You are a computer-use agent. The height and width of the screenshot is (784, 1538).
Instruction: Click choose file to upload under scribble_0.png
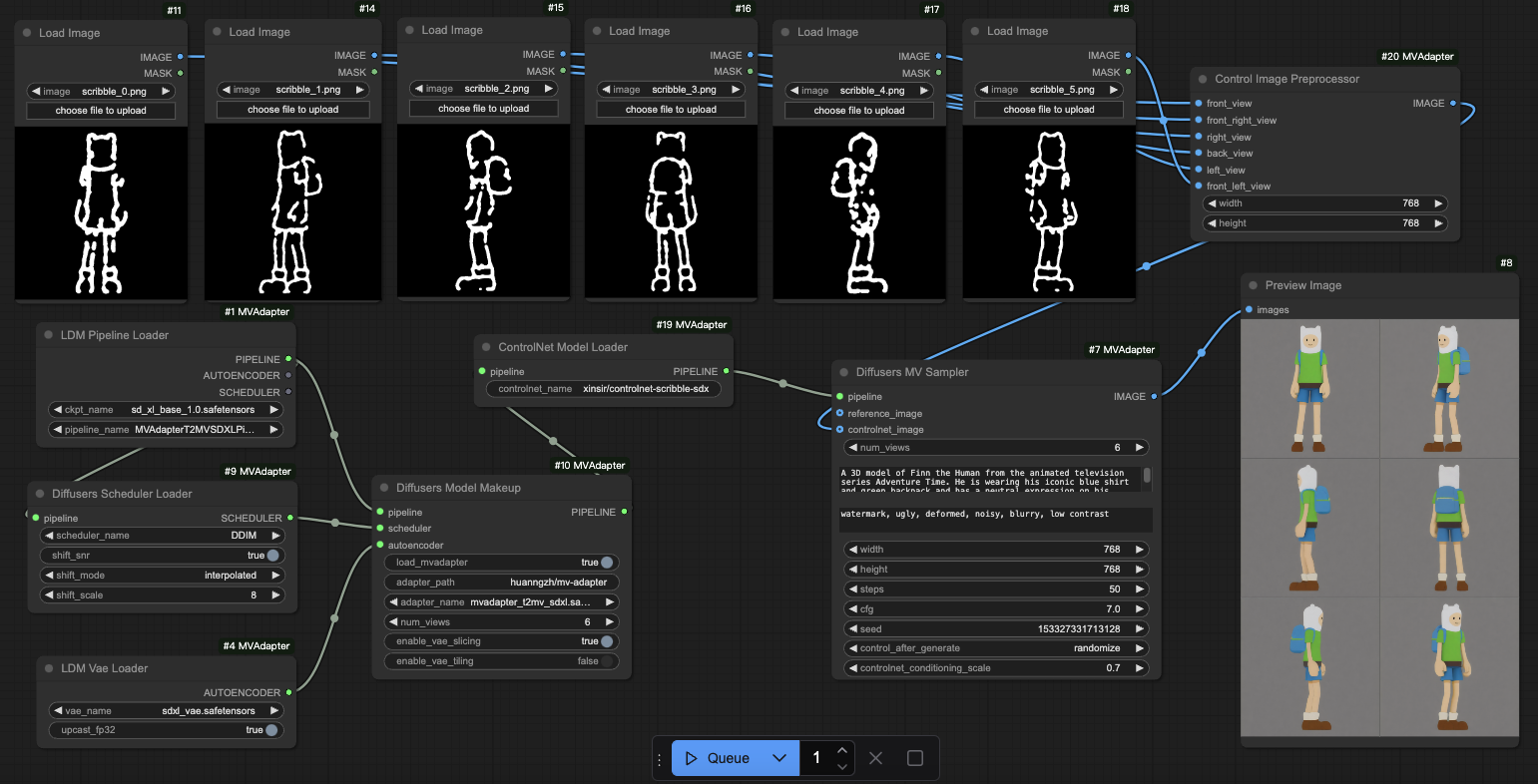[x=101, y=111]
